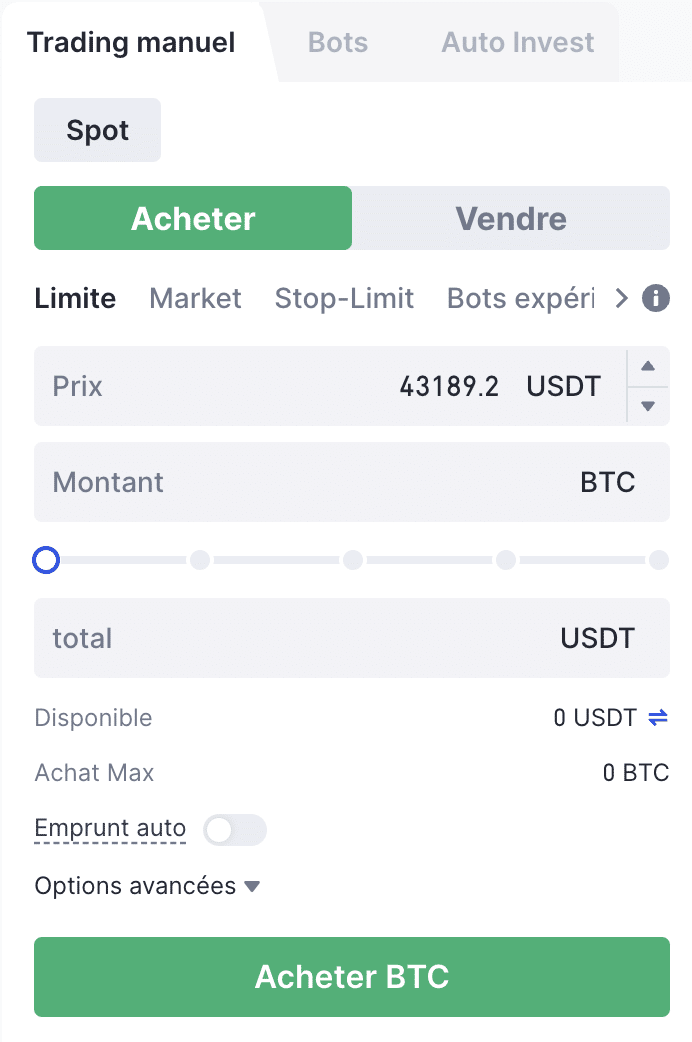The width and height of the screenshot is (692, 1042).
Task: Open the Options avancées dropdown arrow
Action: pos(252,886)
